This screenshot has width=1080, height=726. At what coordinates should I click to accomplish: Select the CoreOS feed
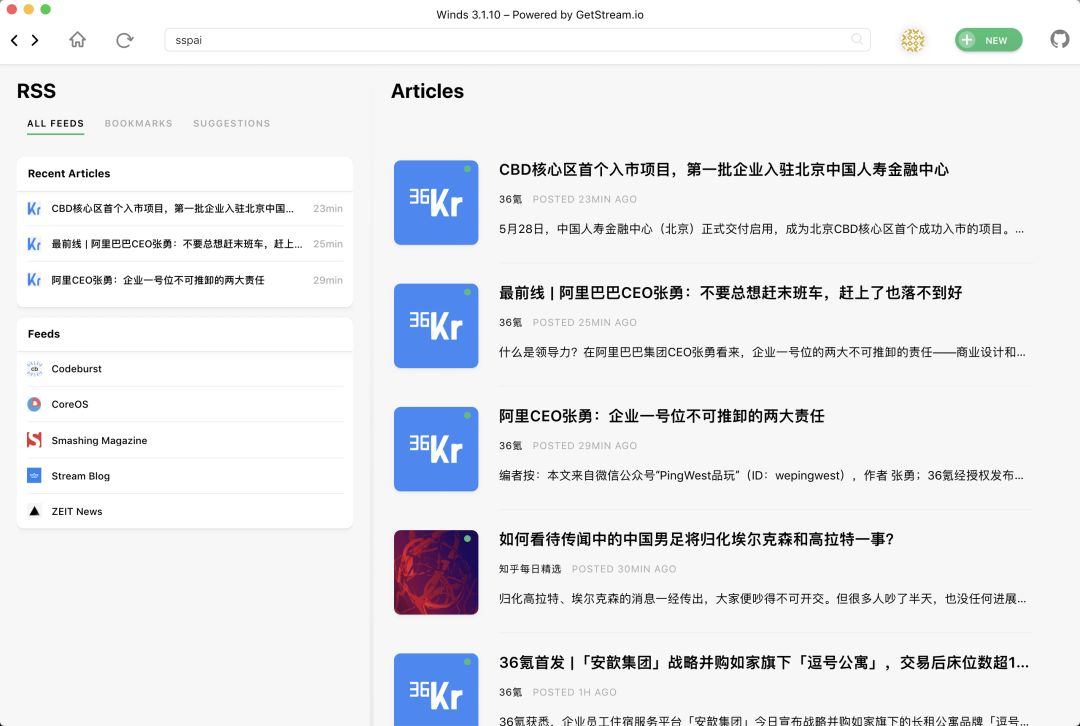click(185, 404)
